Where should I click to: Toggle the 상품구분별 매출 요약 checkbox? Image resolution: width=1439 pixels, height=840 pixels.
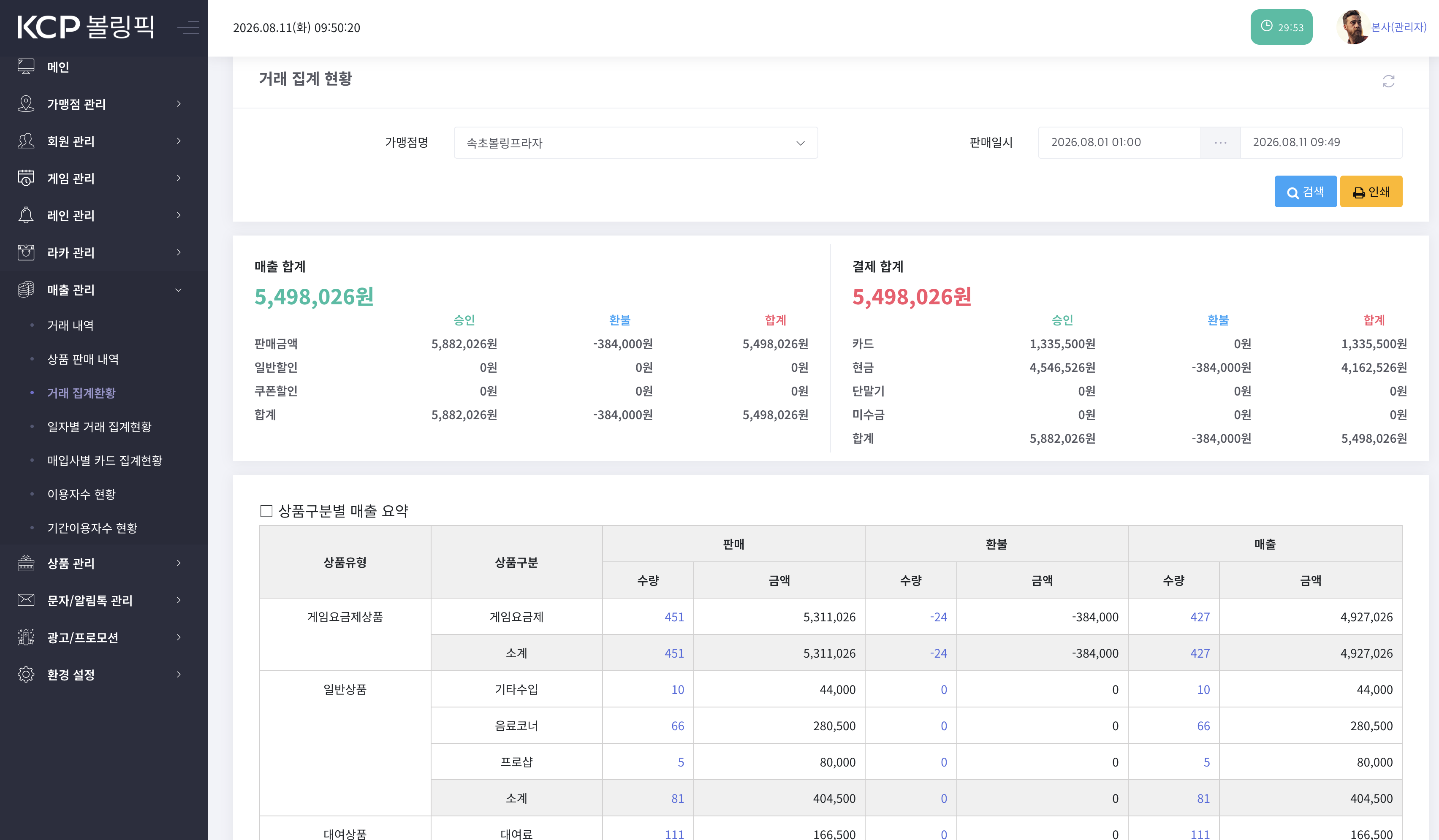266,510
